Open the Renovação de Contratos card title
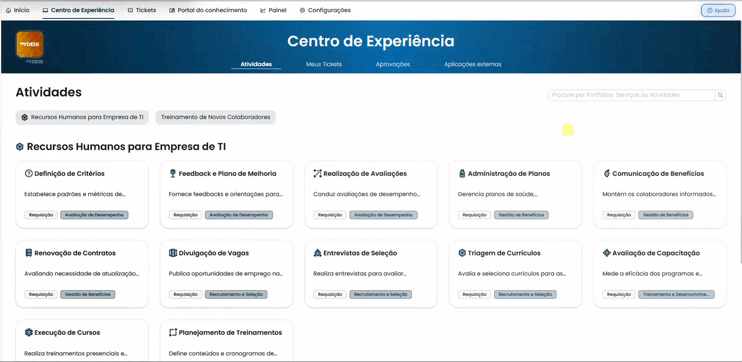The image size is (742, 362). pos(75,253)
